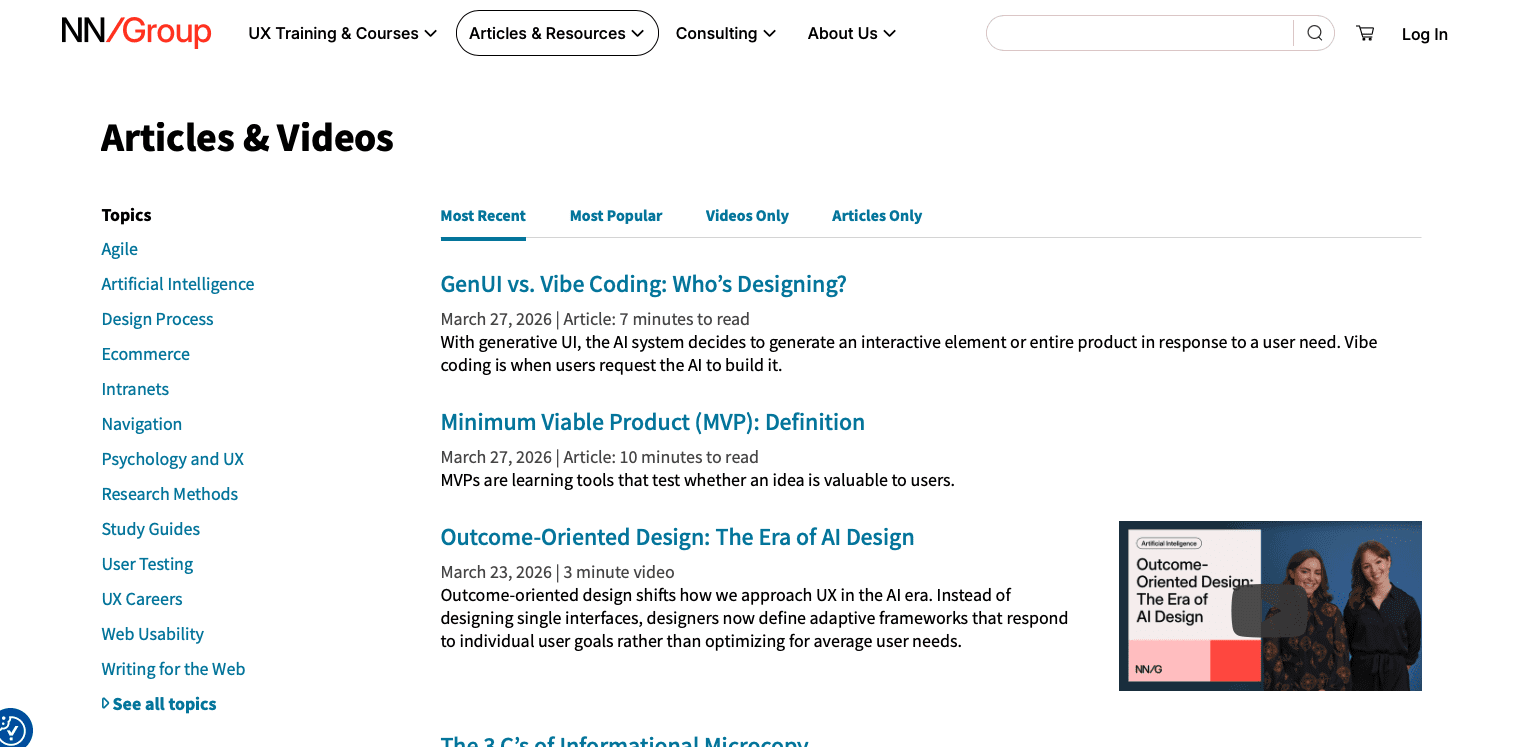Click the Log In button
This screenshot has height=747, width=1513.
[1424, 33]
